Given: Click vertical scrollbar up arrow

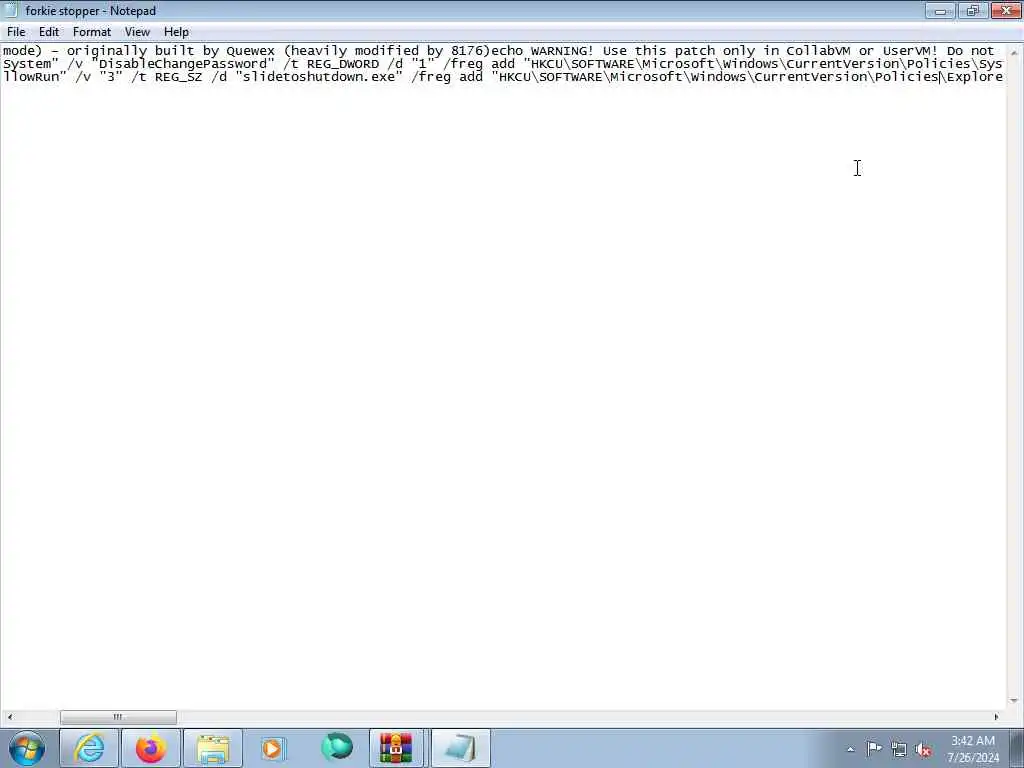Looking at the screenshot, I should [1014, 52].
